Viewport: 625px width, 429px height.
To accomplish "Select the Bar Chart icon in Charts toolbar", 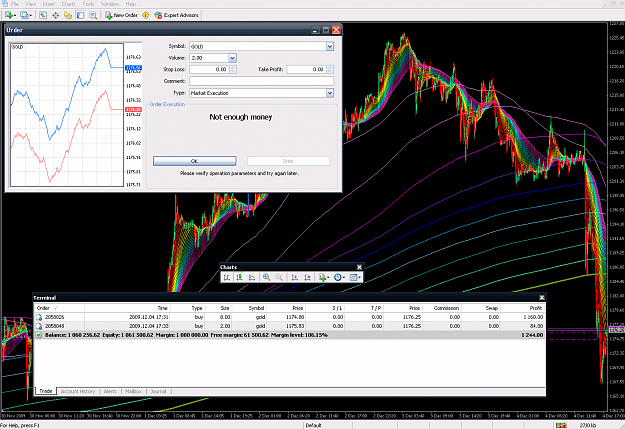I will [227, 277].
